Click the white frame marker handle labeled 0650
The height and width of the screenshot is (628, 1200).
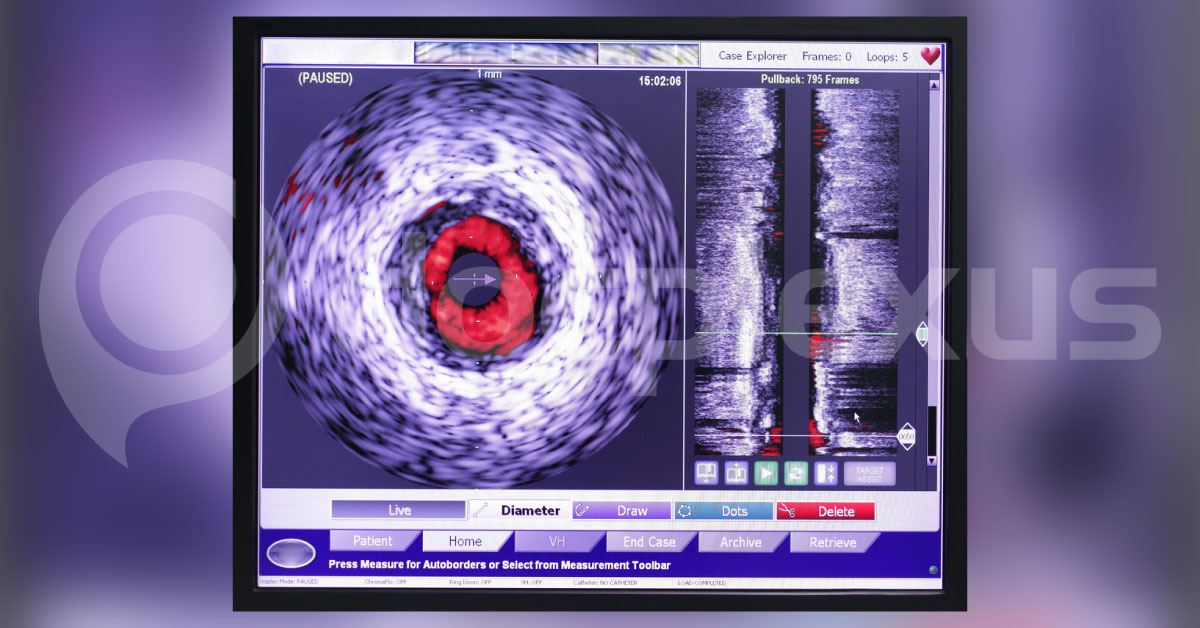pyautogui.click(x=906, y=436)
